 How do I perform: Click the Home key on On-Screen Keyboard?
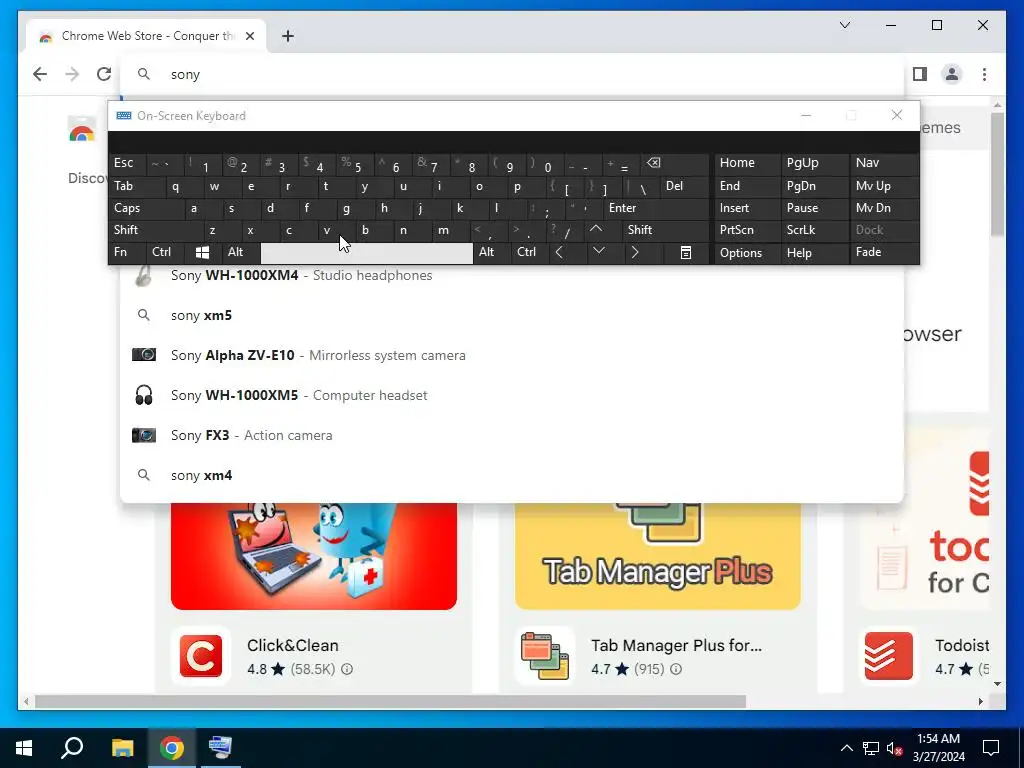point(747,163)
